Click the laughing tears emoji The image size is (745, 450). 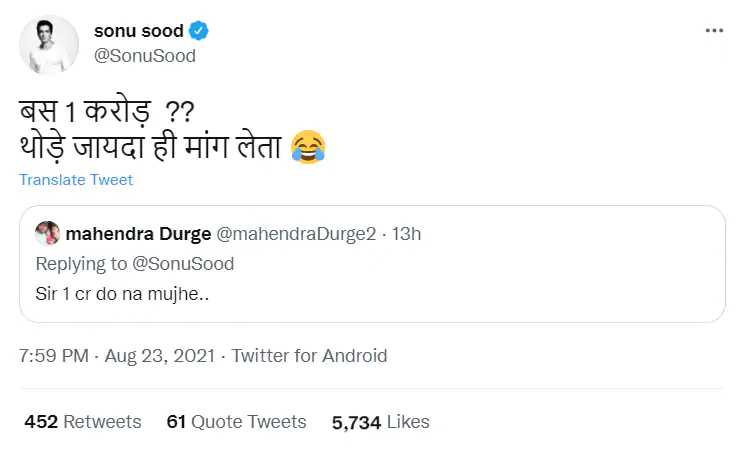coord(308,147)
